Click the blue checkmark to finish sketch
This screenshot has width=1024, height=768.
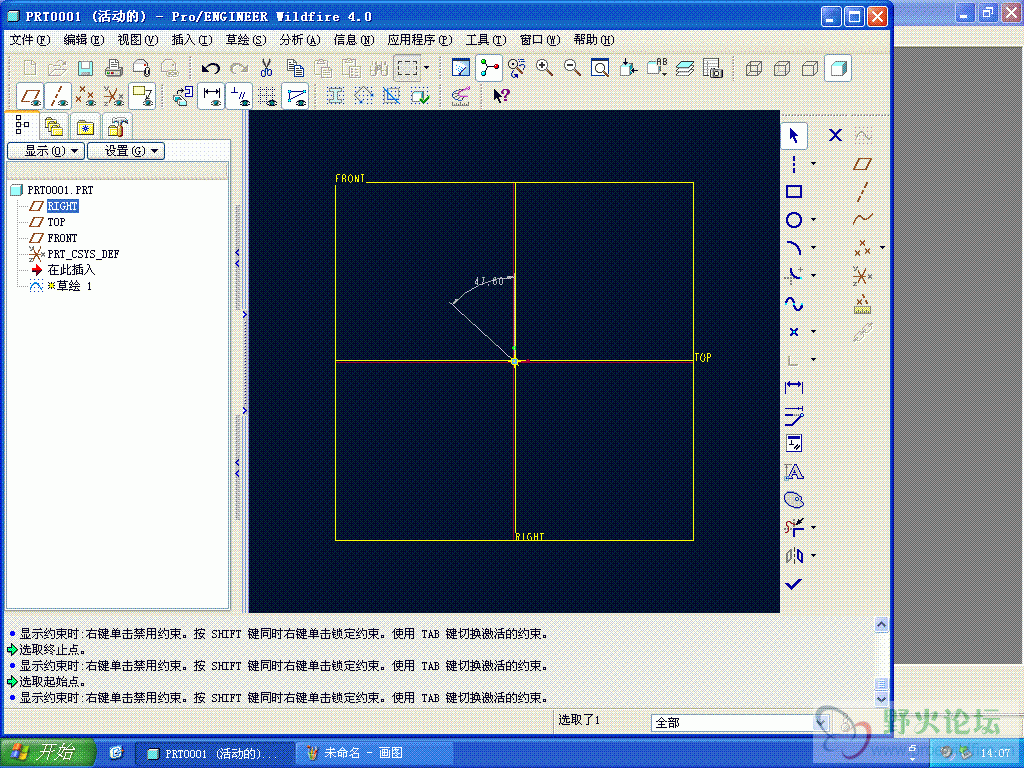pyautogui.click(x=794, y=584)
